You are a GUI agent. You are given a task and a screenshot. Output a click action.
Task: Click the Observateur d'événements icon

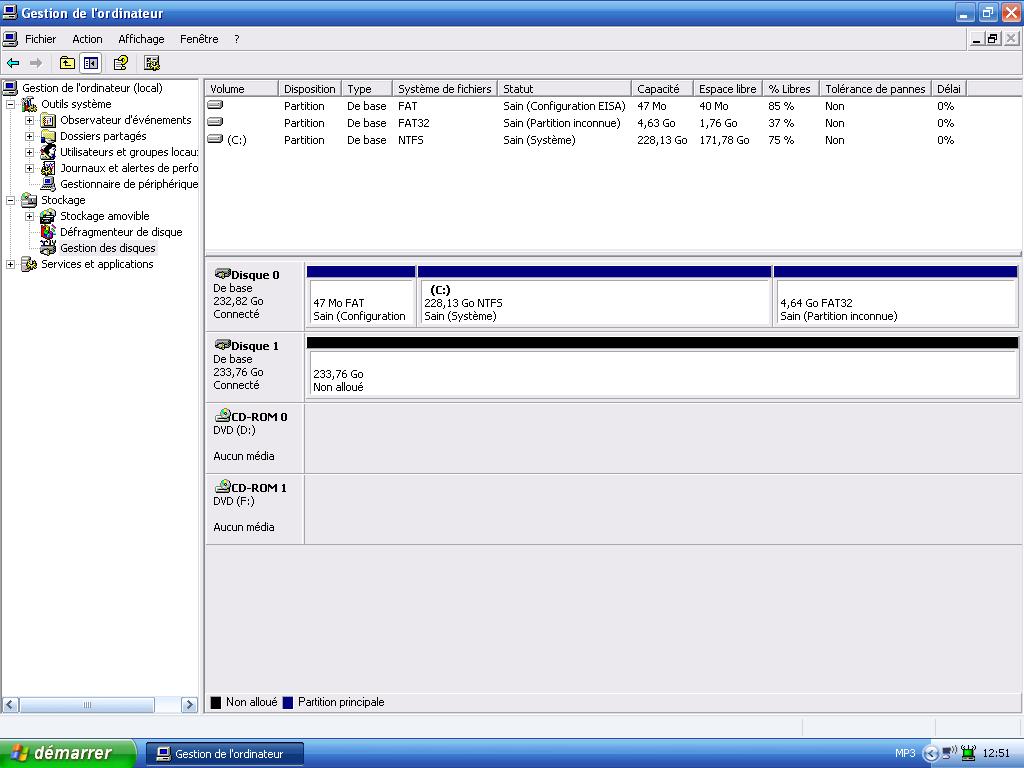coord(48,120)
